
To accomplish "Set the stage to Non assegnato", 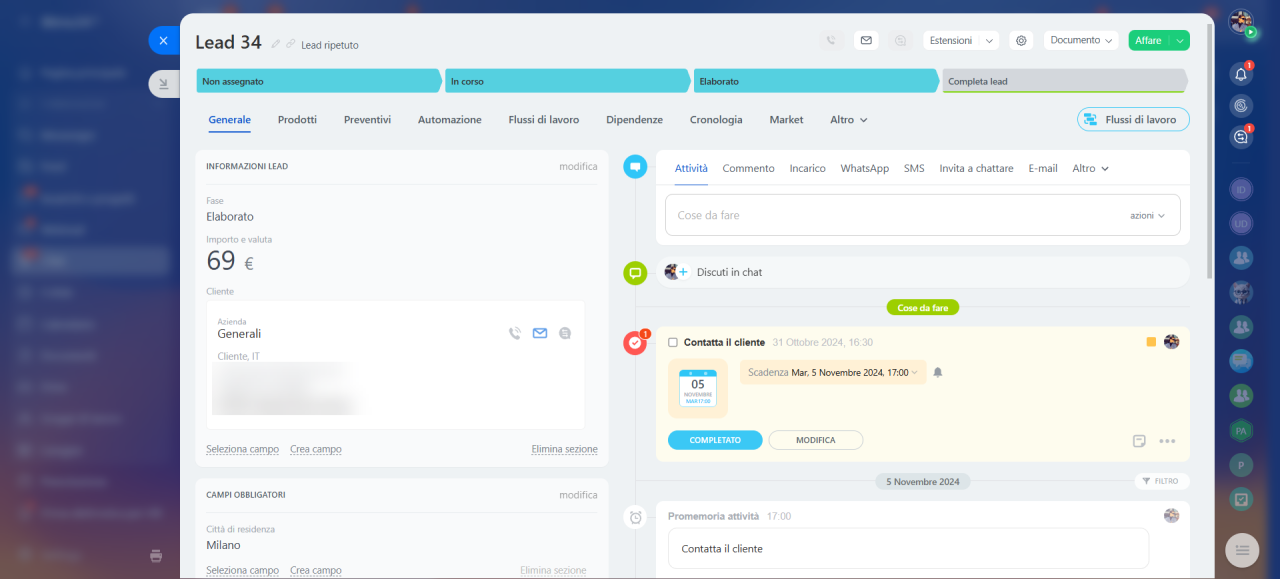I will (319, 81).
